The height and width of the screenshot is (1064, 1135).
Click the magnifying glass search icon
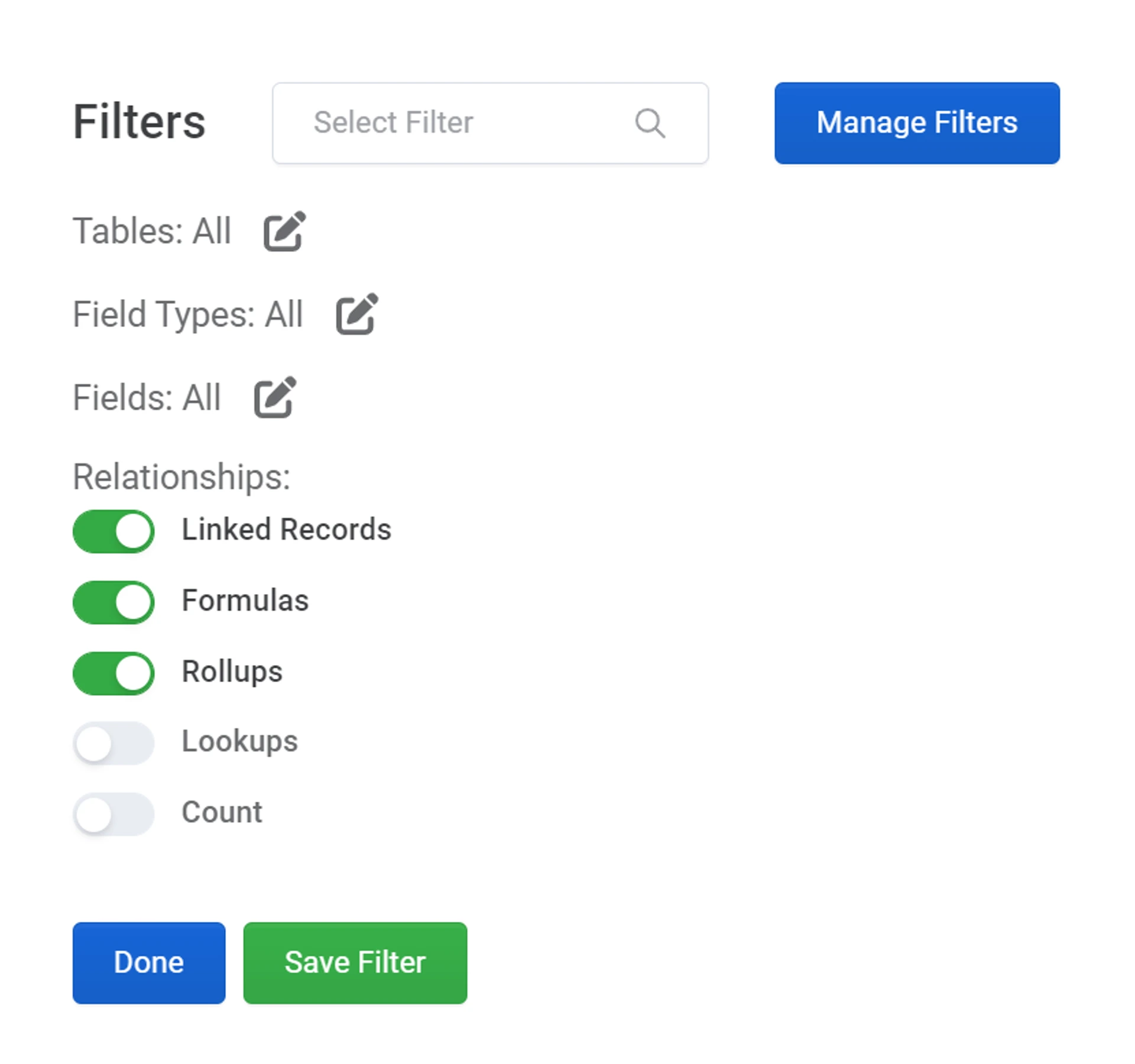click(x=650, y=123)
